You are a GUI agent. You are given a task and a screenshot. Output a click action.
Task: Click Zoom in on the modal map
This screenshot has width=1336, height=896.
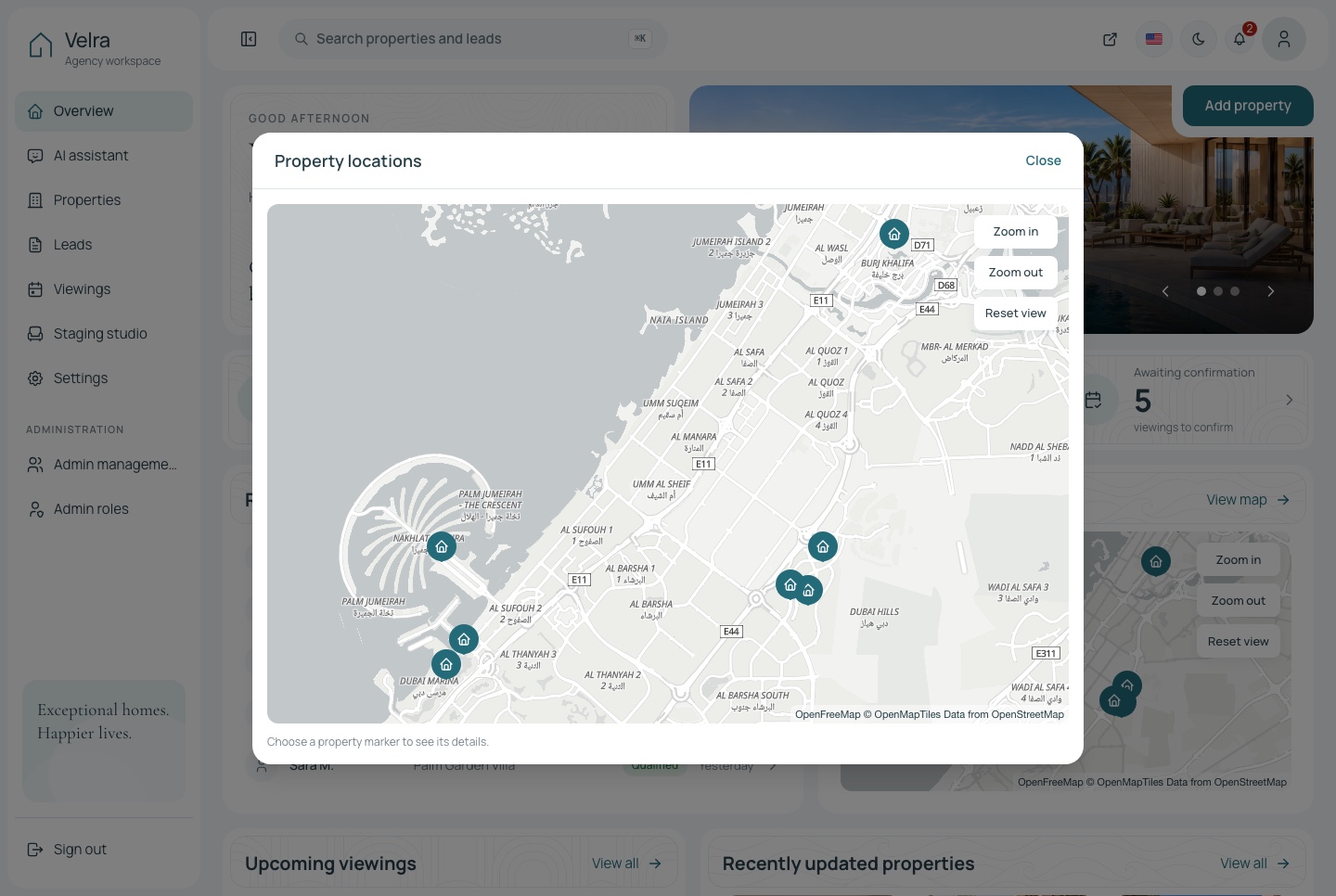(1016, 232)
